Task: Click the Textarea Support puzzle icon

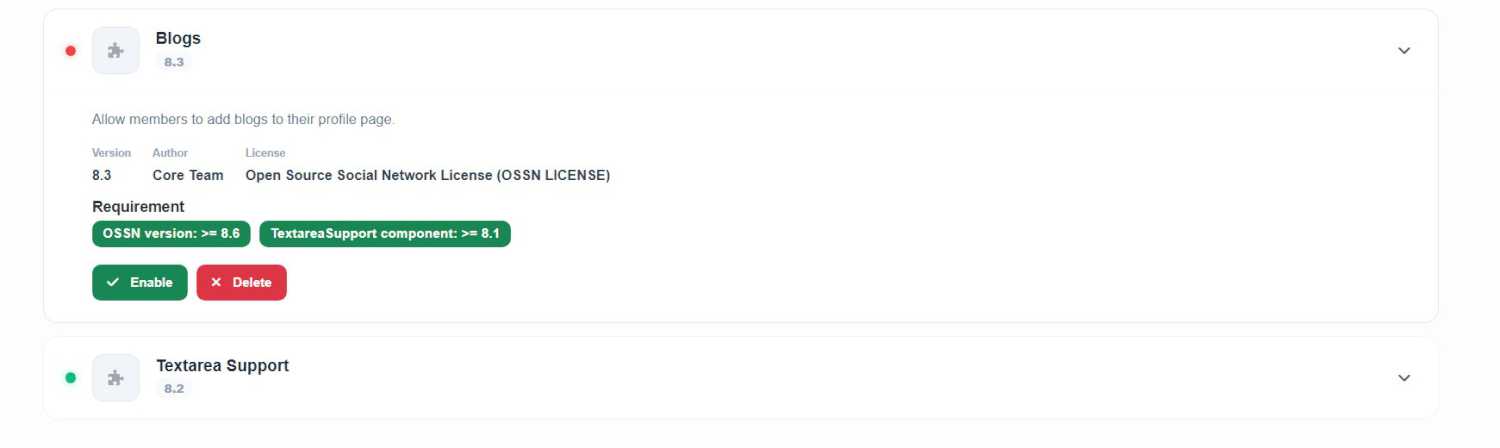Action: 116,378
